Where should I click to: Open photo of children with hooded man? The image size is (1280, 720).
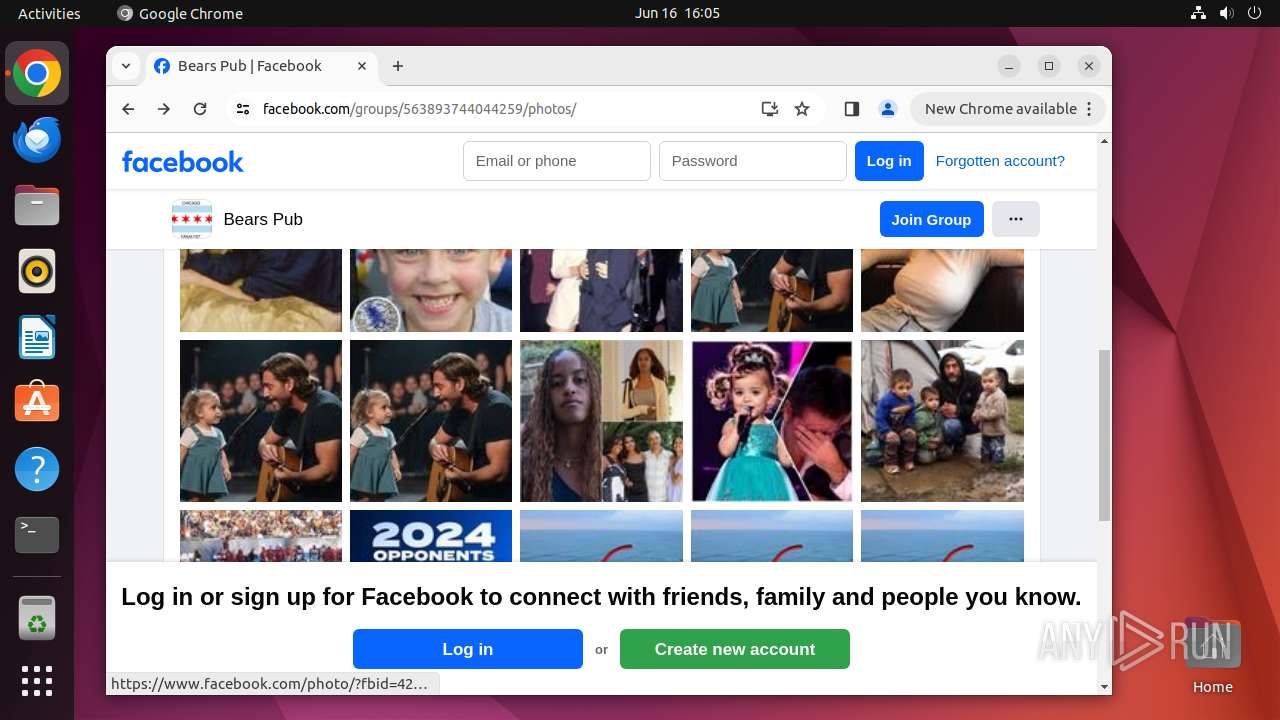click(x=942, y=421)
